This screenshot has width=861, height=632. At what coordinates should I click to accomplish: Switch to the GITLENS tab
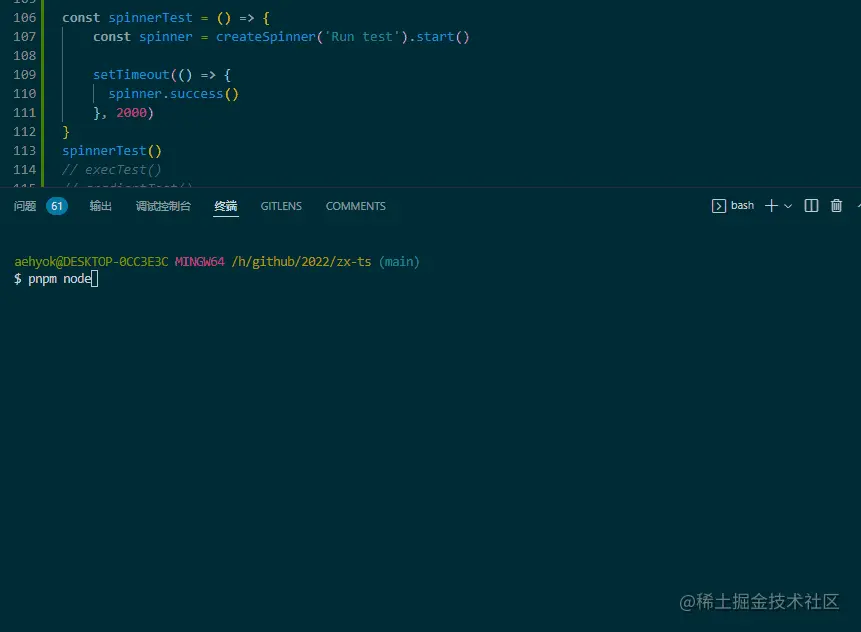281,206
